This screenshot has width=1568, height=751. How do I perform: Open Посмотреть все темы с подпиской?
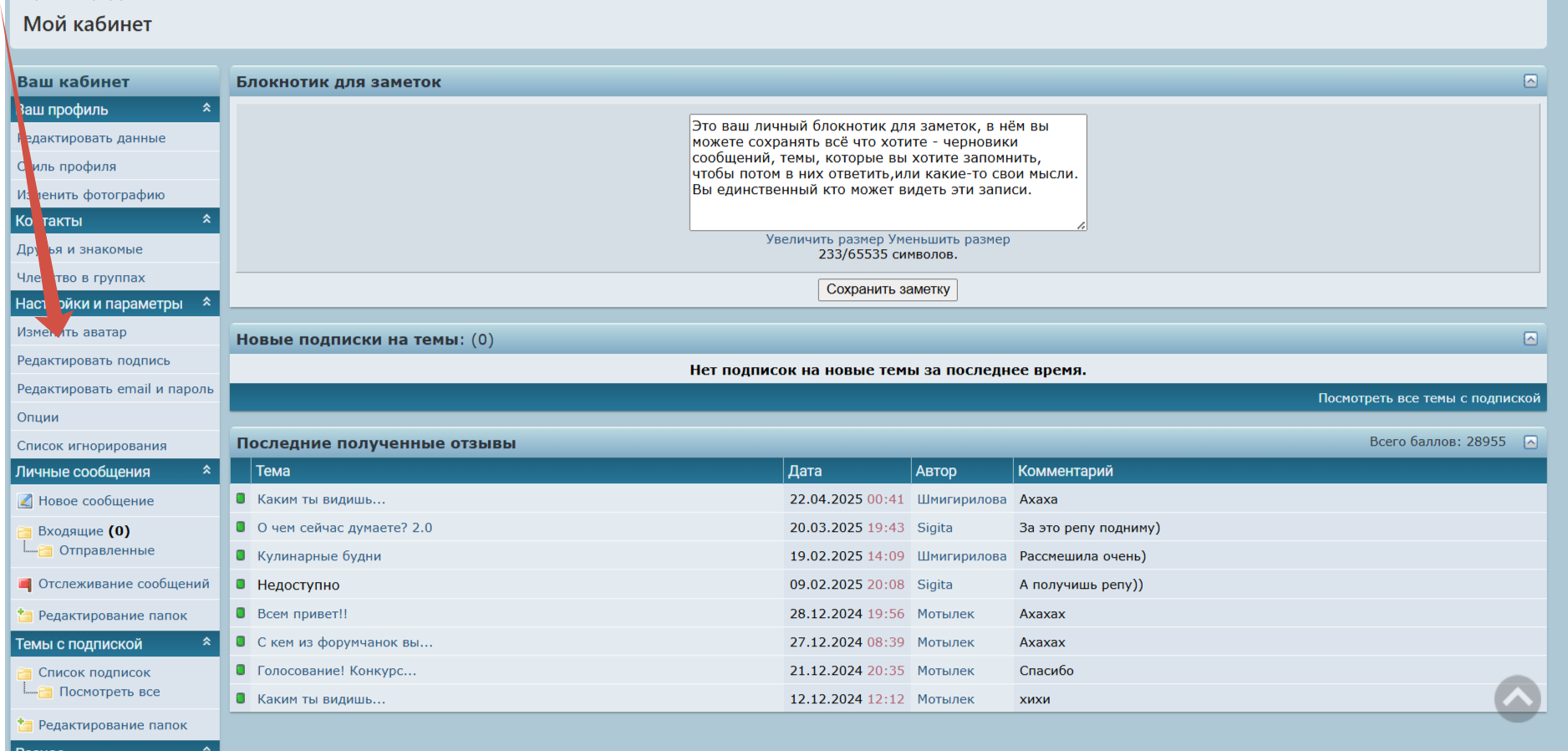click(x=1429, y=398)
